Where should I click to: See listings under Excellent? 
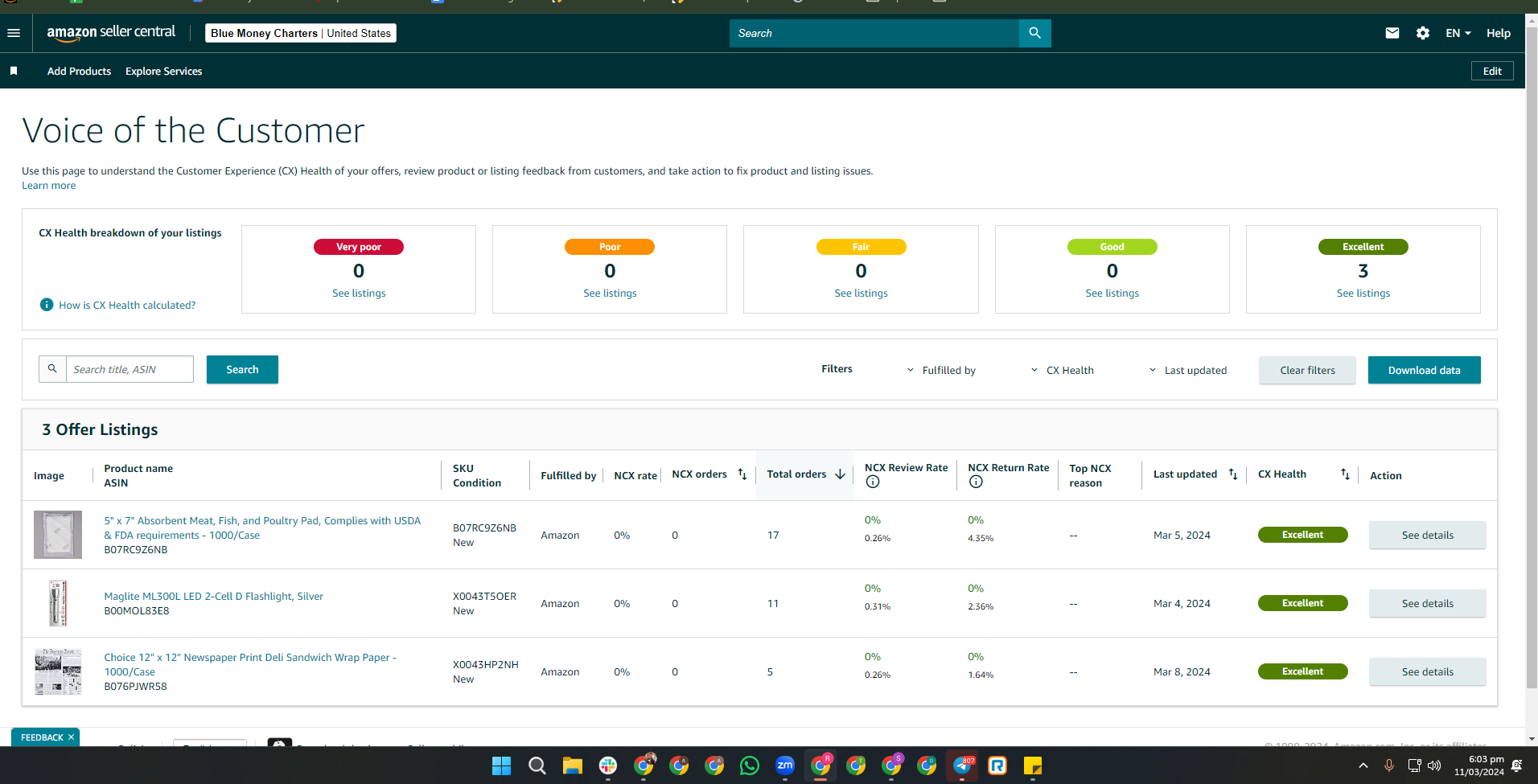point(1363,293)
